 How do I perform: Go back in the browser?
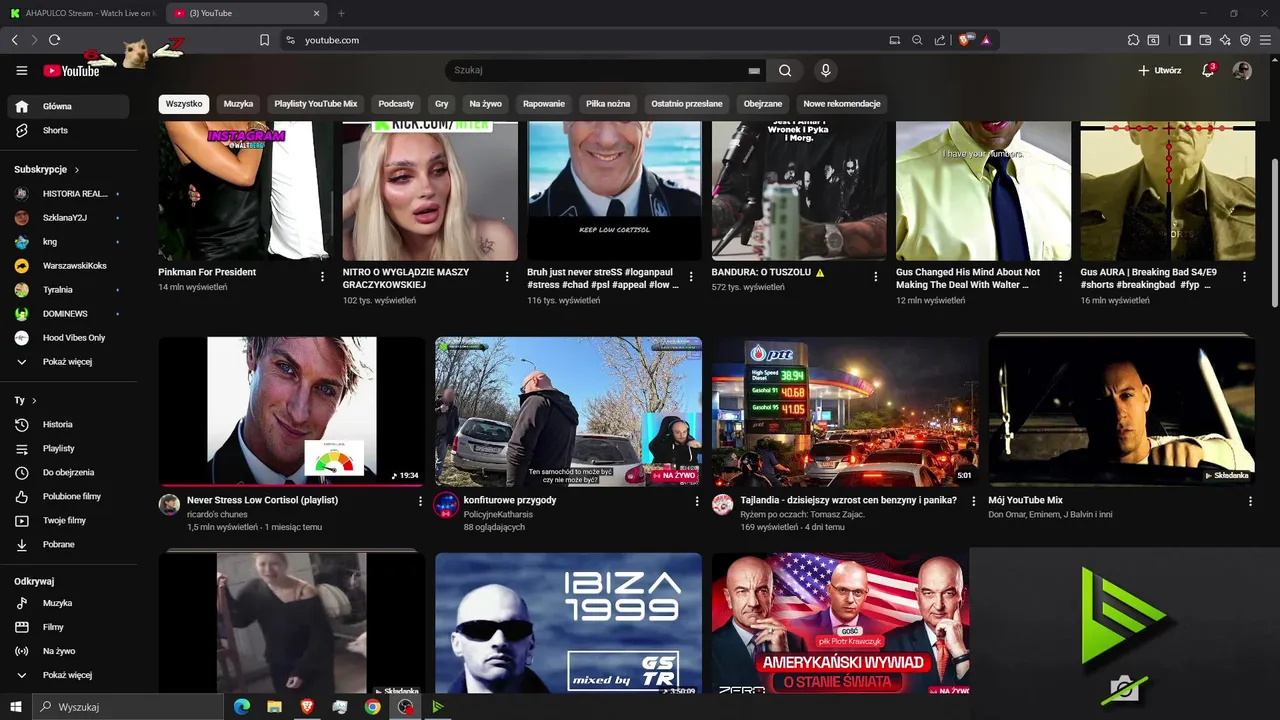tap(14, 40)
